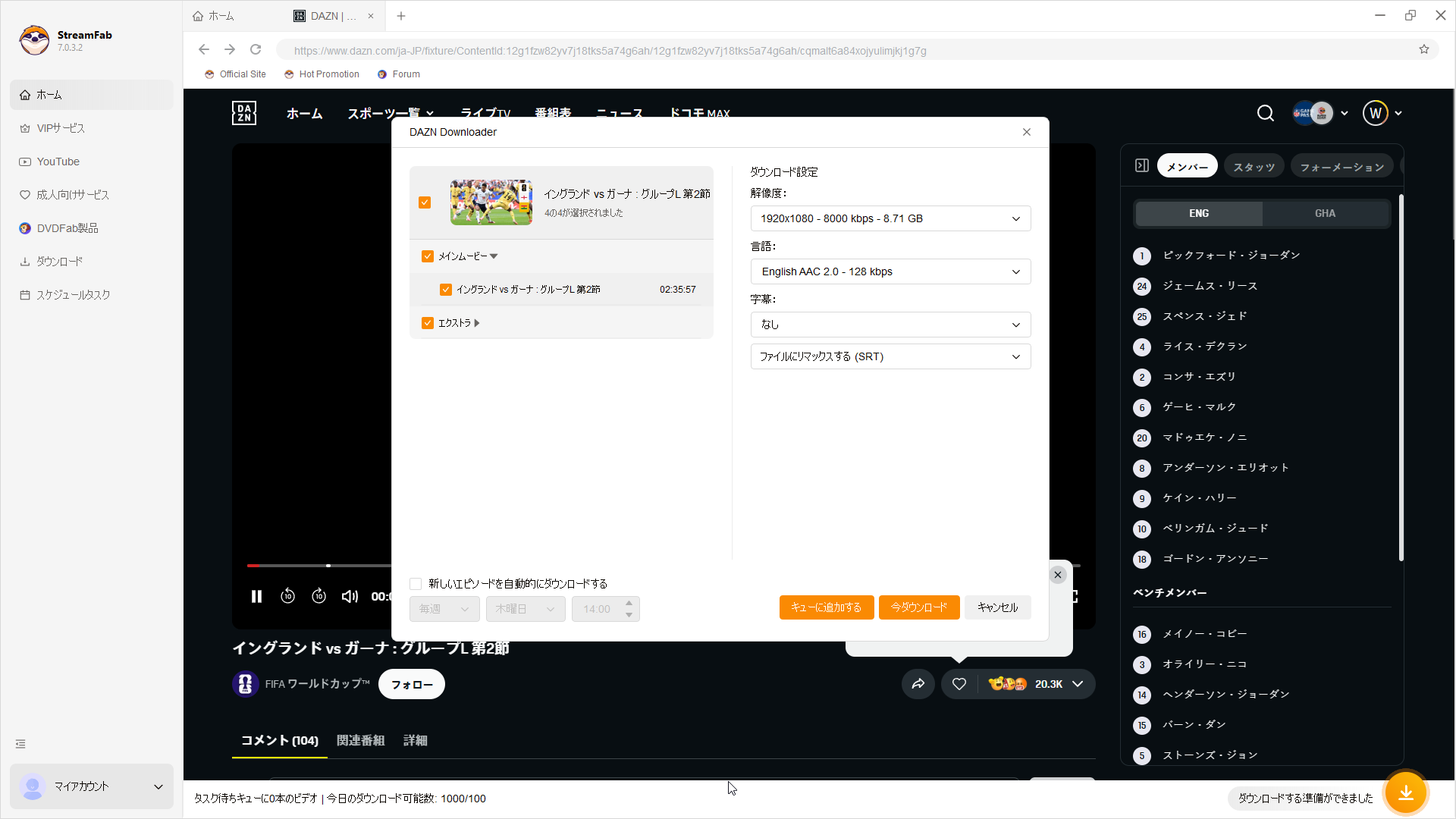This screenshot has height=819, width=1456.
Task: Skip forward 10 seconds in the video
Action: [x=319, y=597]
